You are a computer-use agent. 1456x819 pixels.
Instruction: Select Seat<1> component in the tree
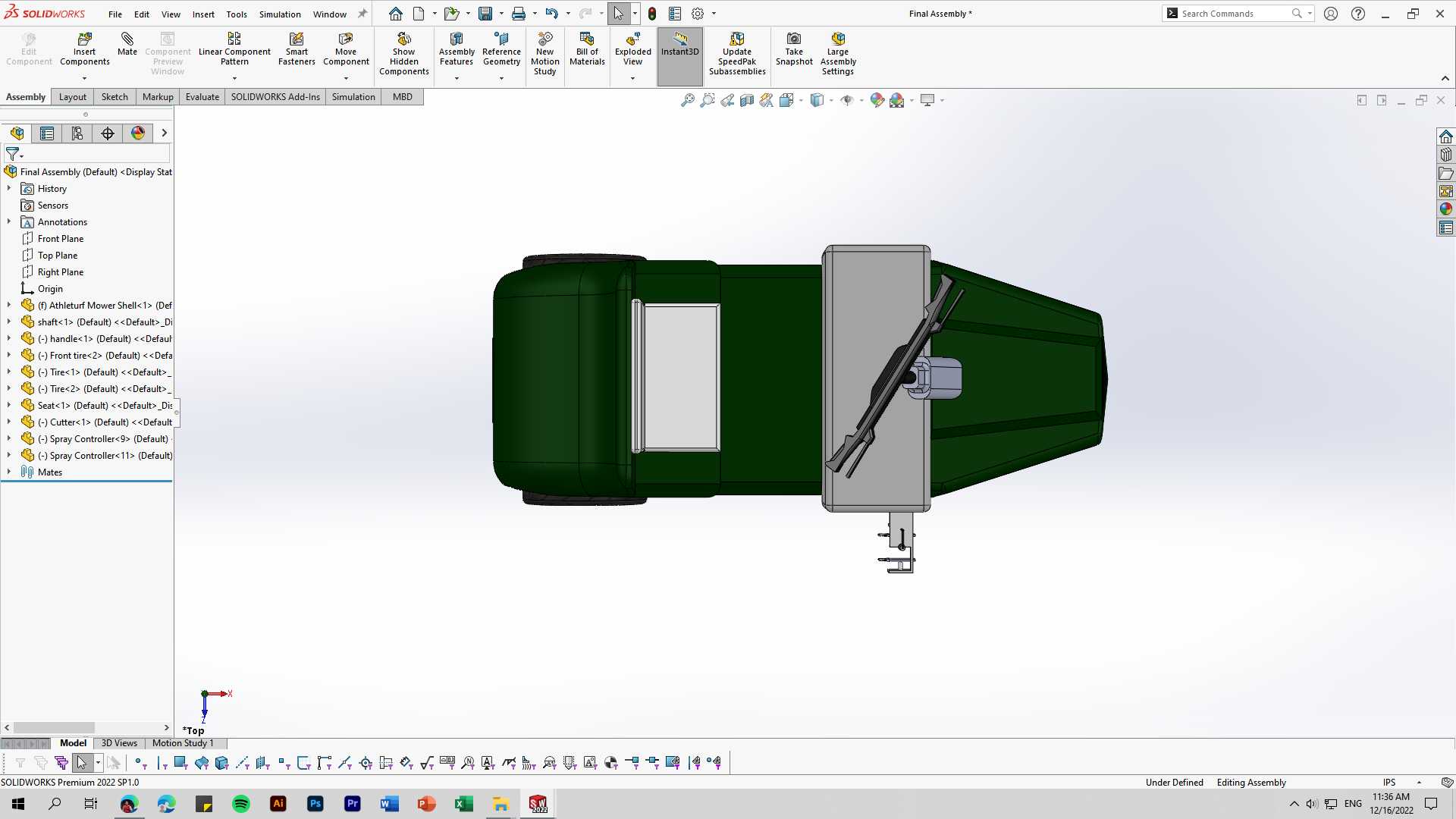pyautogui.click(x=105, y=406)
